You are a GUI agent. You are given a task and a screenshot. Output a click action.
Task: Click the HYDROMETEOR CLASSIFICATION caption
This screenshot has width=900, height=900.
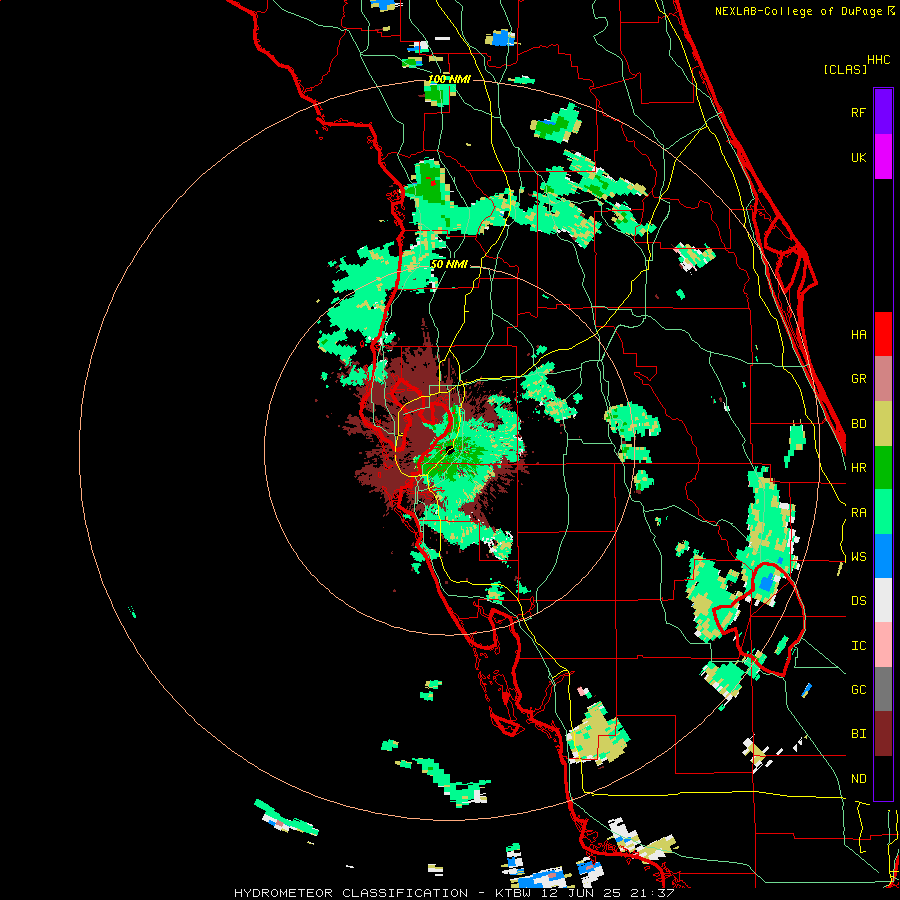coord(351,893)
